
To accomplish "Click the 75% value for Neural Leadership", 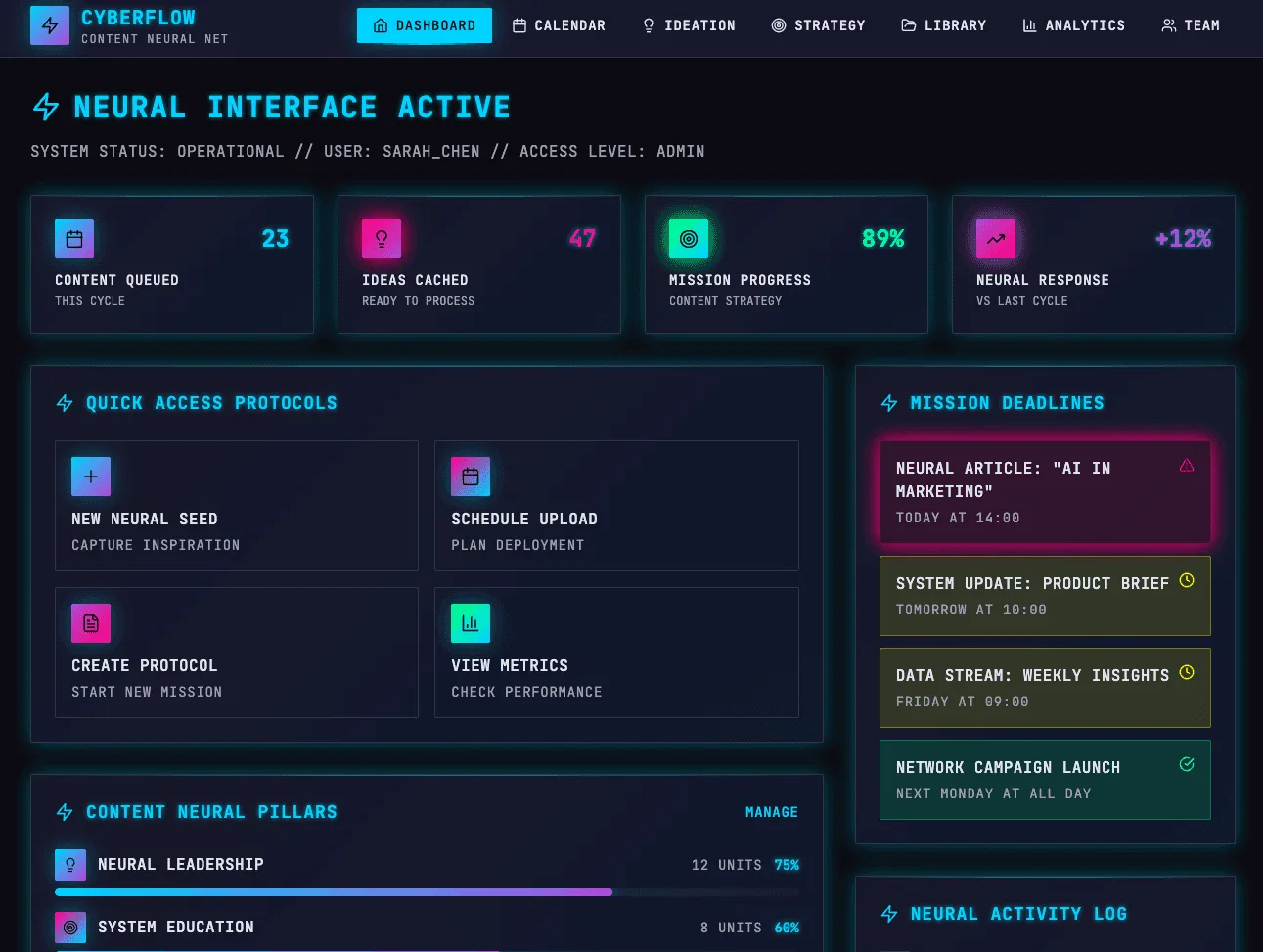I will click(x=787, y=865).
